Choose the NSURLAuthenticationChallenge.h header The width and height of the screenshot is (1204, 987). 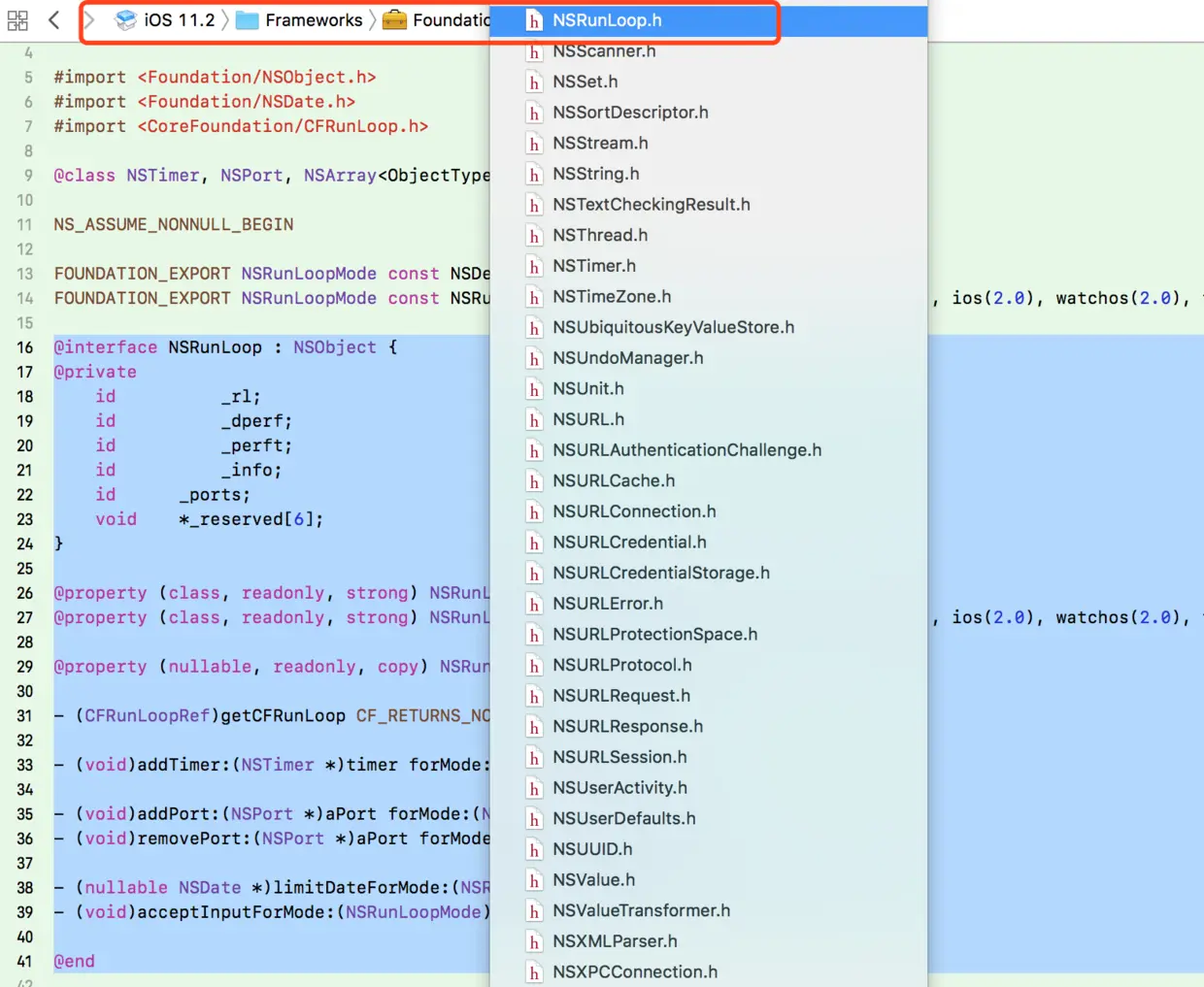point(709,450)
